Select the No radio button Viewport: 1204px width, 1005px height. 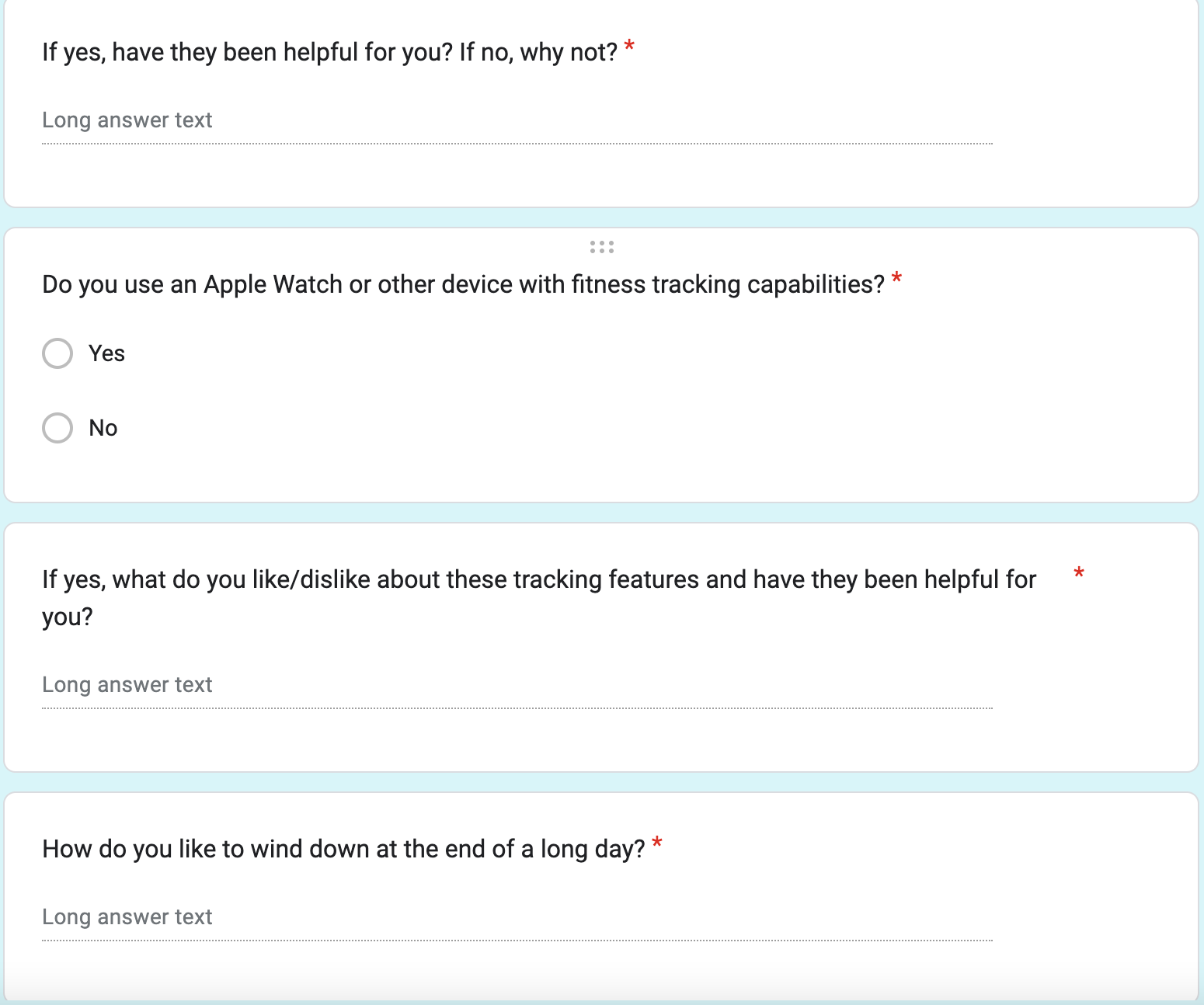[x=57, y=428]
